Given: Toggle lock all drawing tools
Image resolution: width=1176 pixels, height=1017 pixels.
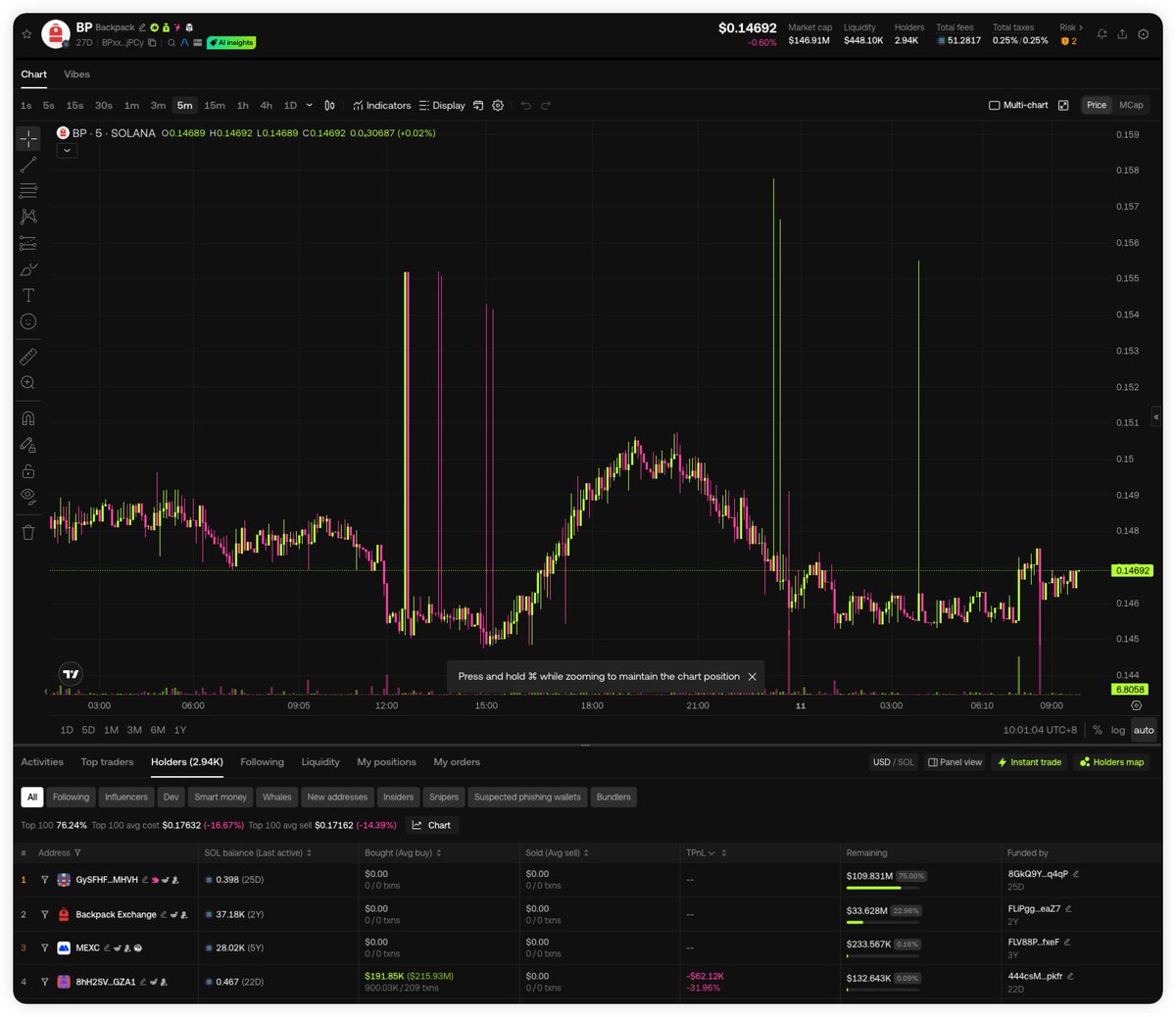Looking at the screenshot, I should (x=28, y=471).
